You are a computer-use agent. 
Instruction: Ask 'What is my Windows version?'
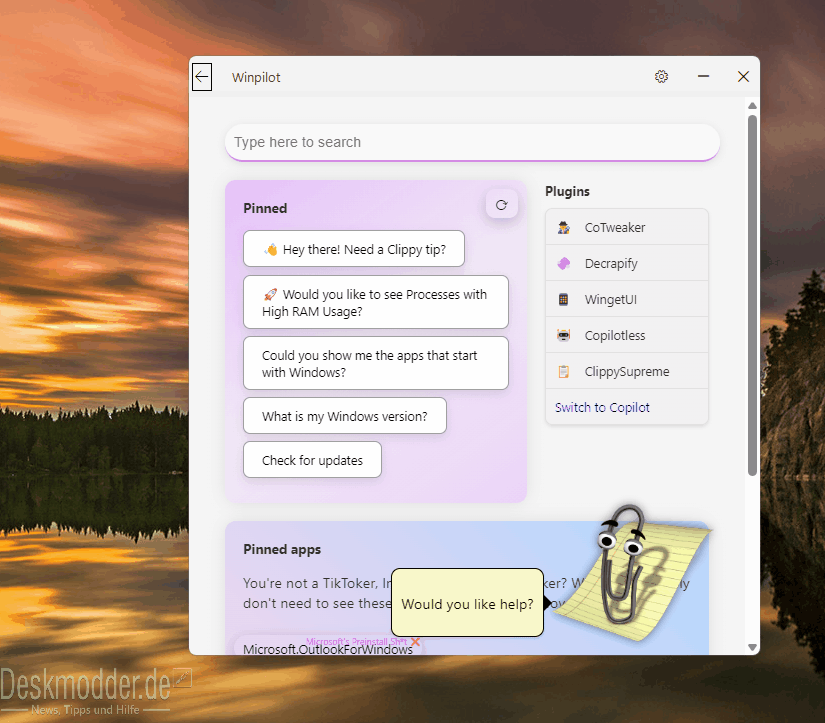click(345, 416)
